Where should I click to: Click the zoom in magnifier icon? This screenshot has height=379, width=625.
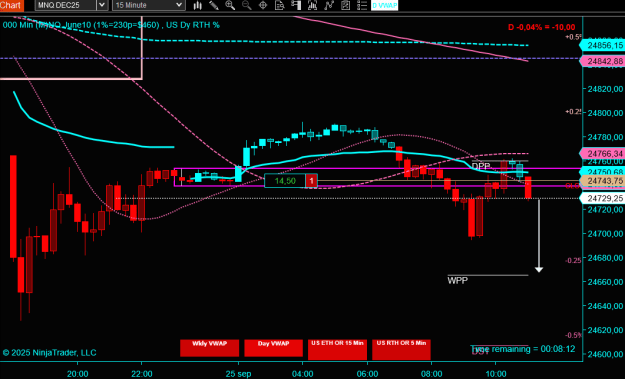click(x=230, y=5)
